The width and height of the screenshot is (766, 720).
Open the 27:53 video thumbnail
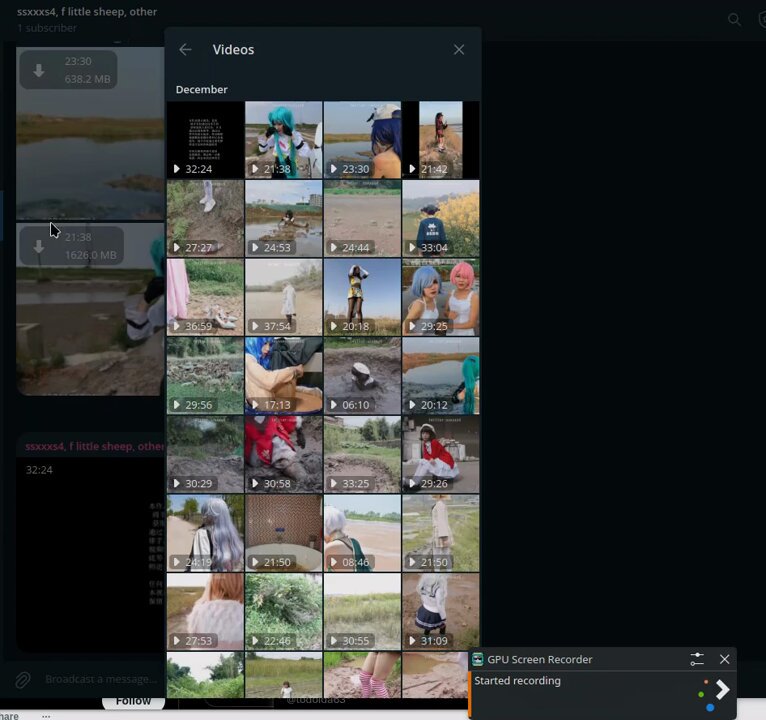point(205,612)
